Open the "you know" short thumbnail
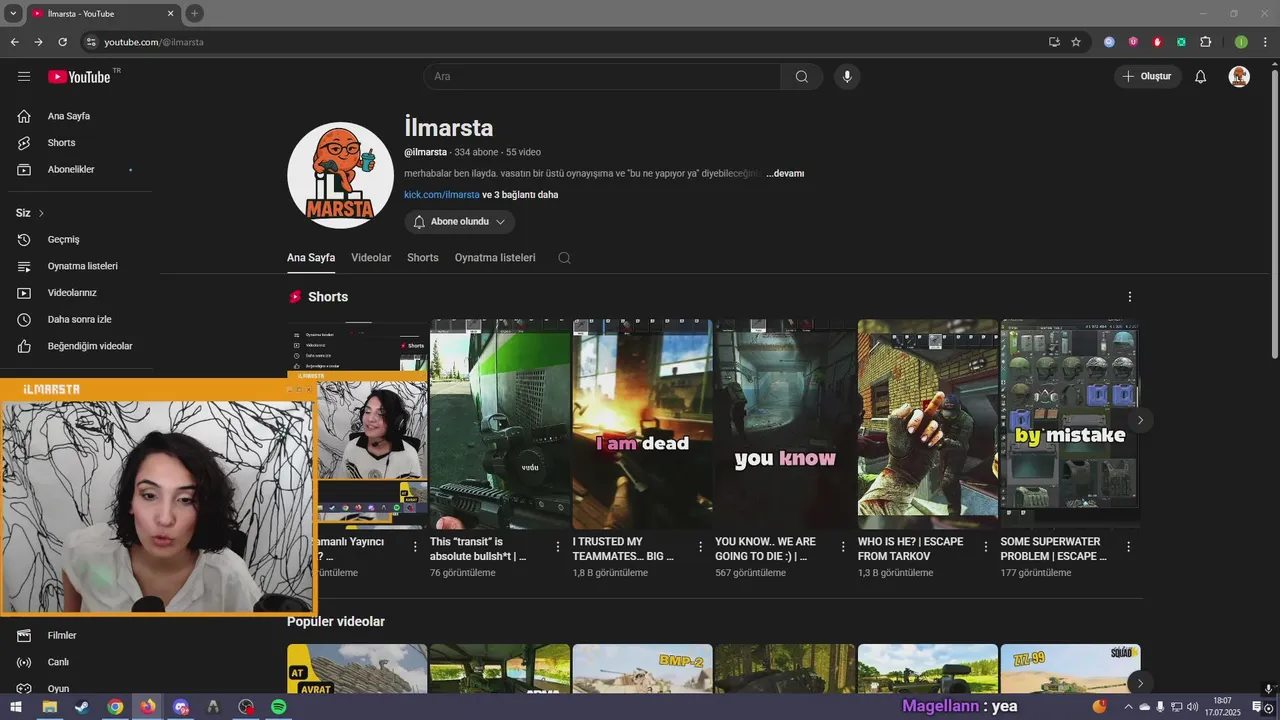 (x=785, y=424)
